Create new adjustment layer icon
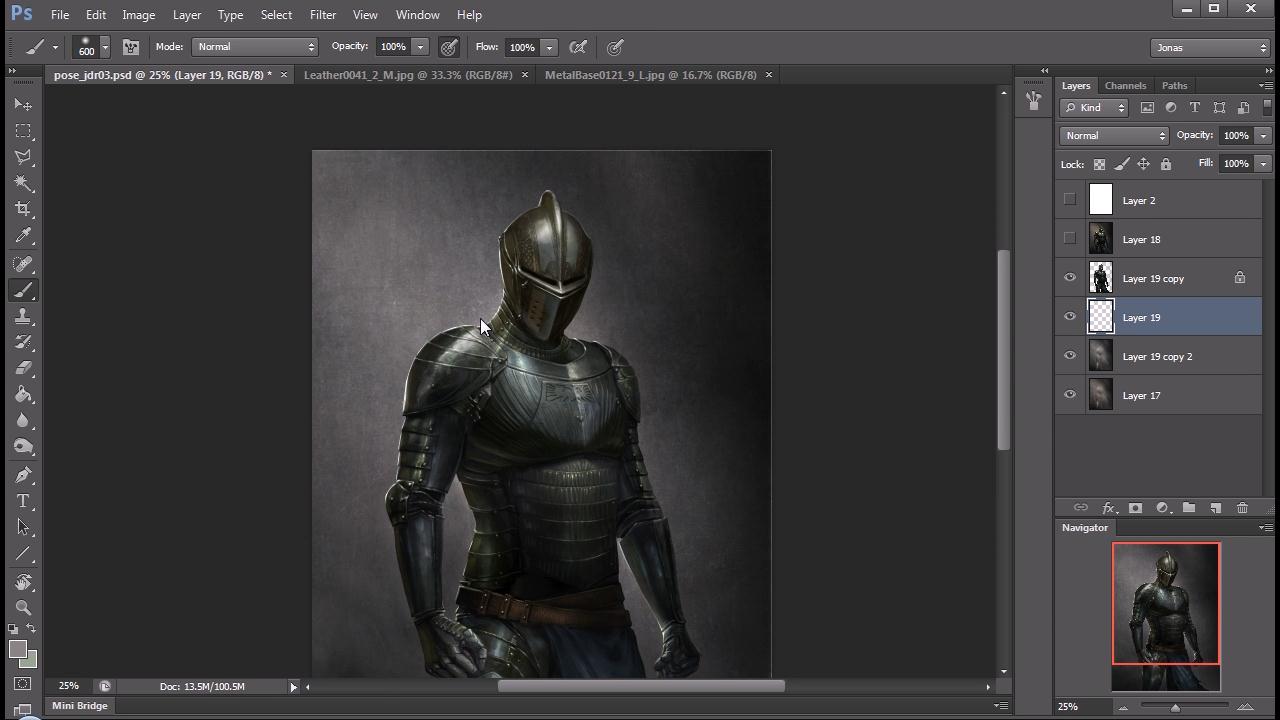The height and width of the screenshot is (720, 1280). tap(1162, 508)
